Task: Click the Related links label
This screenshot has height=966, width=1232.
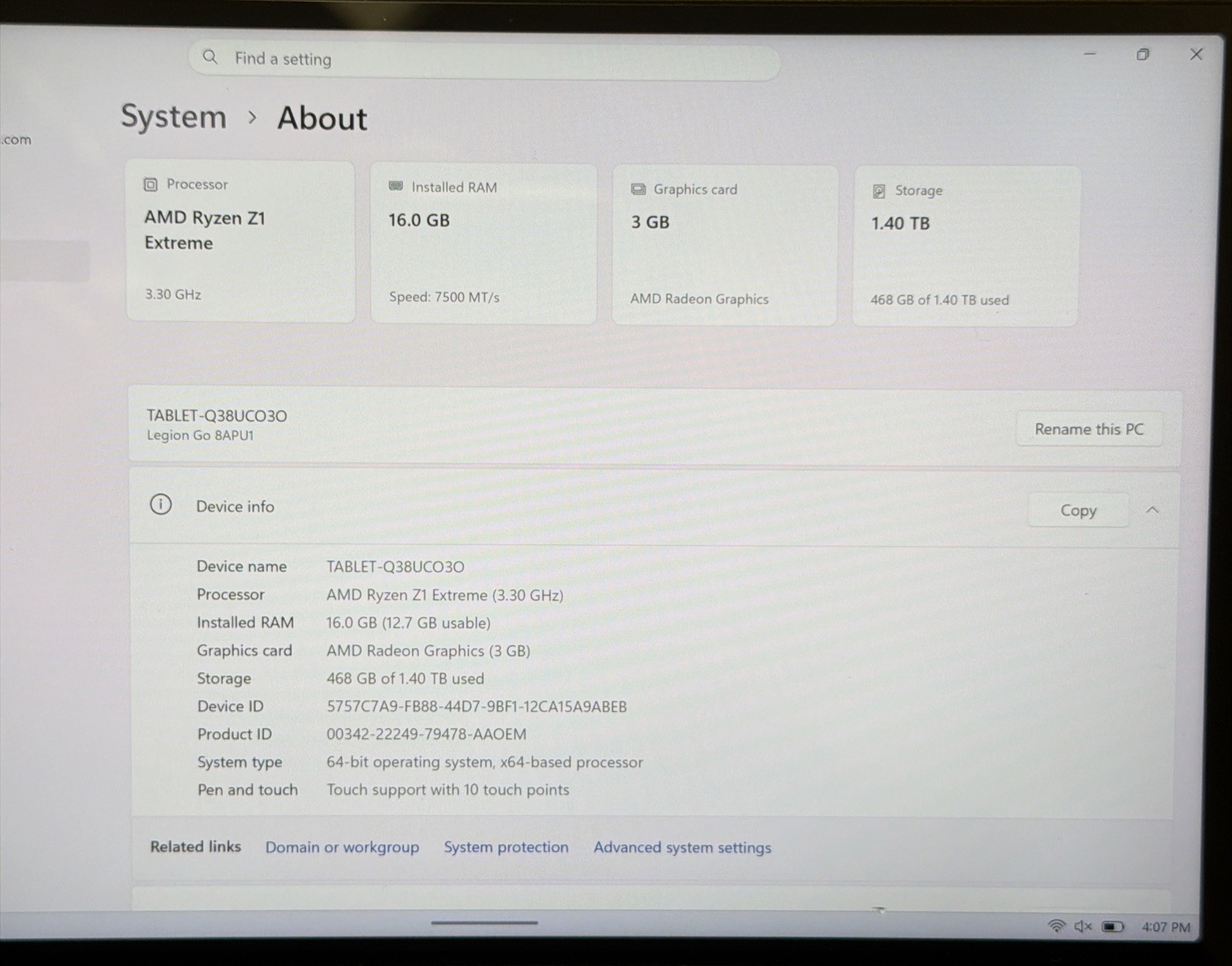Action: (x=196, y=846)
